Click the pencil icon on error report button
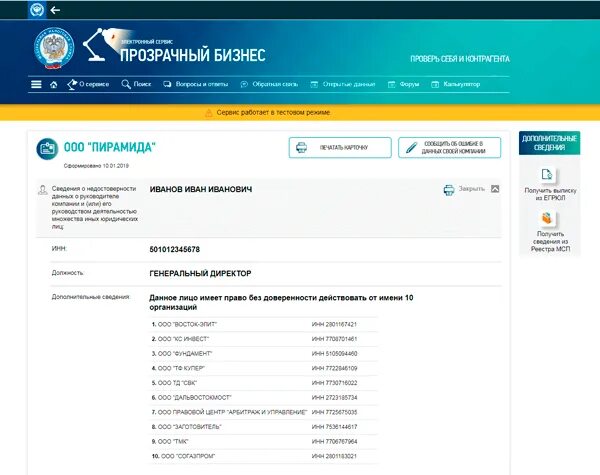Viewport: 600px width, 475px height. point(411,148)
